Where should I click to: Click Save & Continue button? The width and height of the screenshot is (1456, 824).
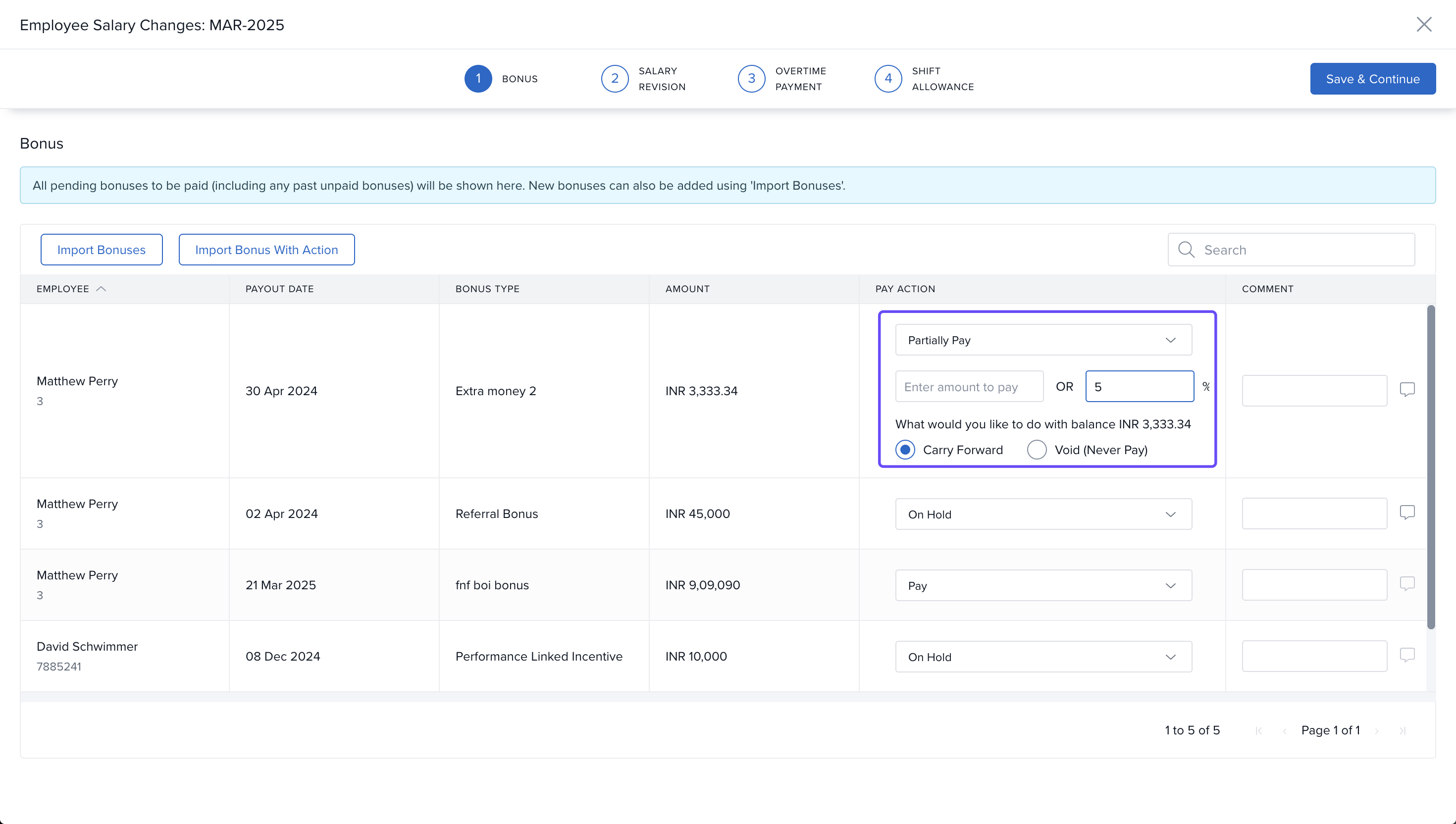(x=1372, y=79)
